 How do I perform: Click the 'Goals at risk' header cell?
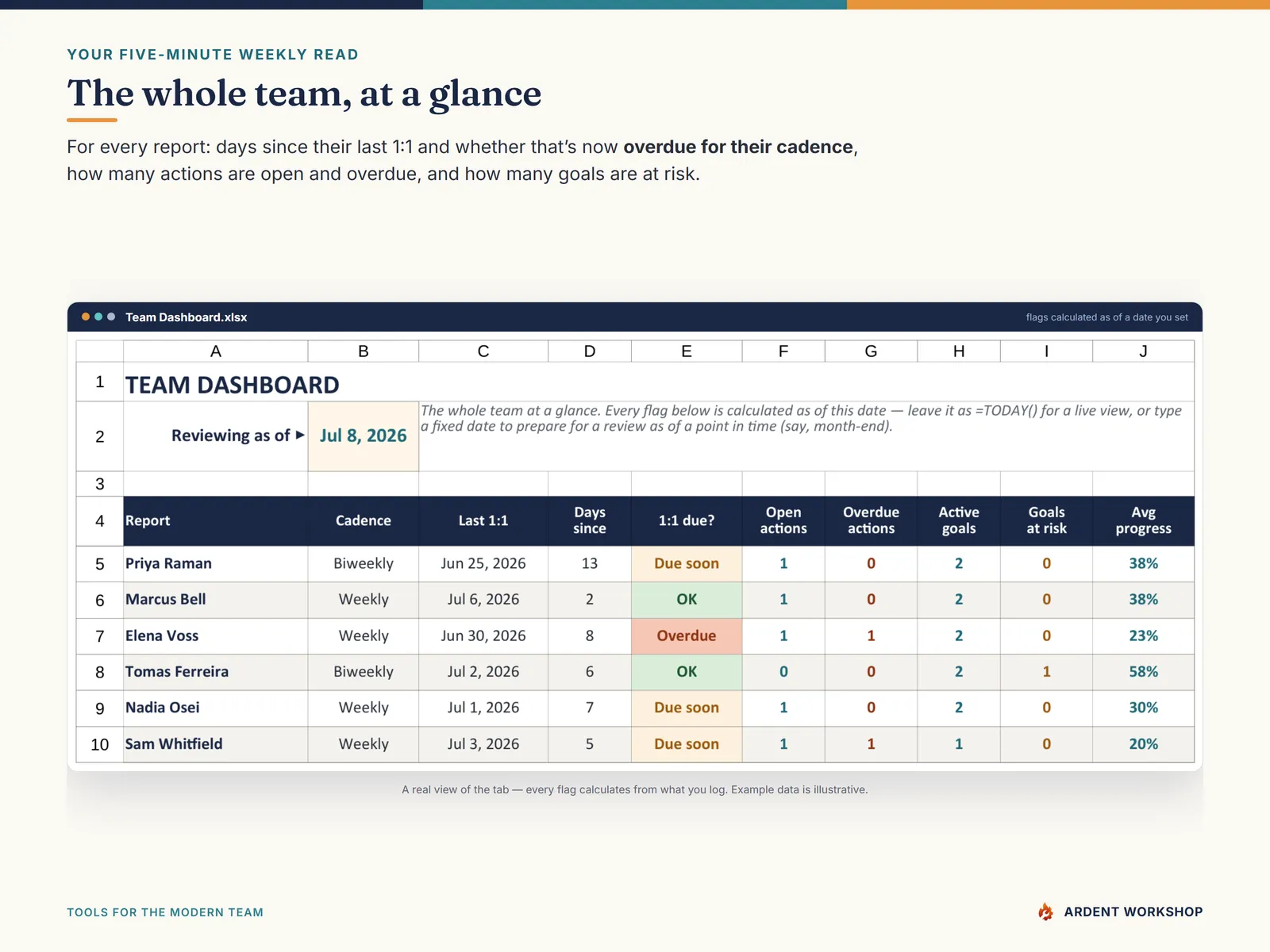tap(1047, 521)
